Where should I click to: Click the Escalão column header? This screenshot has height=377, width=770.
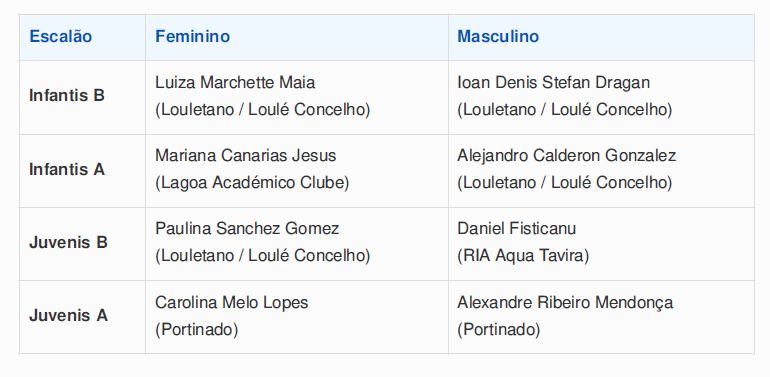(x=60, y=37)
